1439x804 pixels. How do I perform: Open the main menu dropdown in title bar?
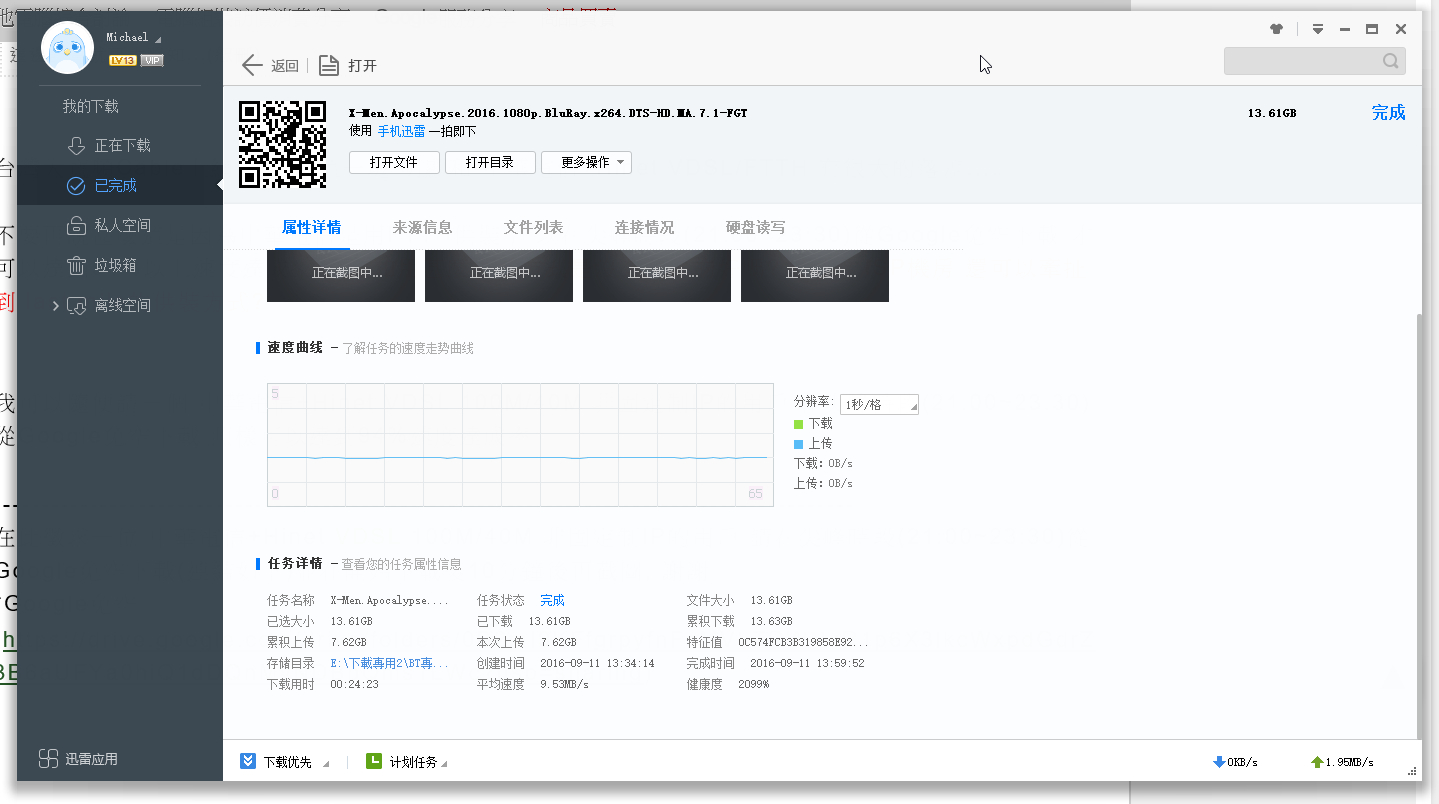pyautogui.click(x=1318, y=29)
